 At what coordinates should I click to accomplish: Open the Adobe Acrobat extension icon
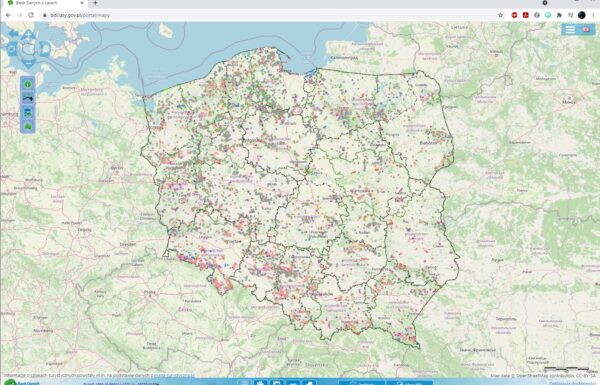coord(525,15)
